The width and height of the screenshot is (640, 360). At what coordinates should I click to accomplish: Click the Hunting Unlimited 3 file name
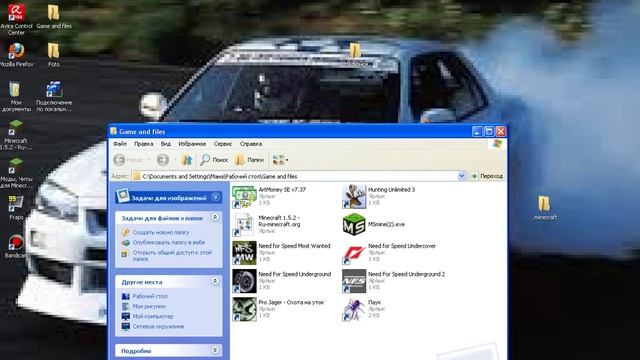point(391,190)
